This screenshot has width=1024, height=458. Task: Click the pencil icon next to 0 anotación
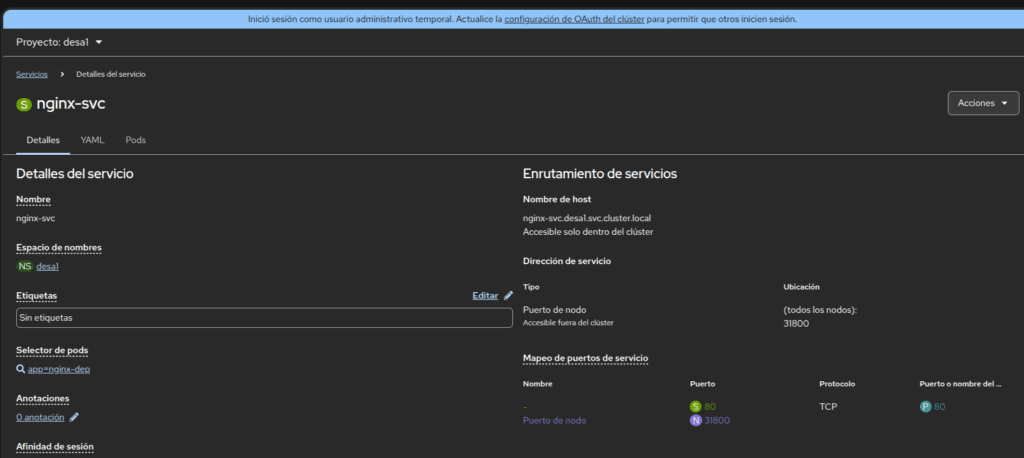coord(74,417)
